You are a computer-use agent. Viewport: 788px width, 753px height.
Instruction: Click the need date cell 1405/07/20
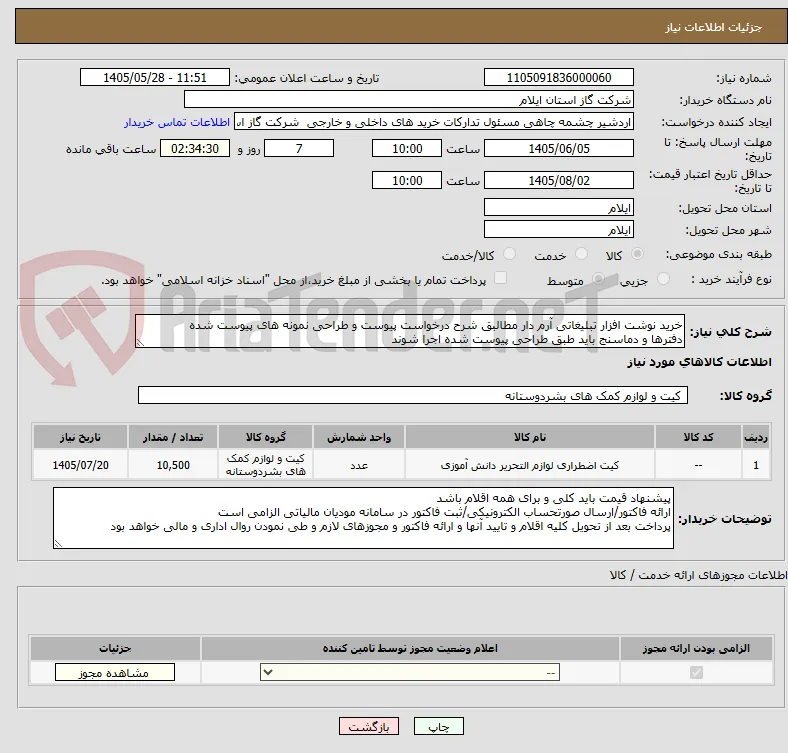80,465
